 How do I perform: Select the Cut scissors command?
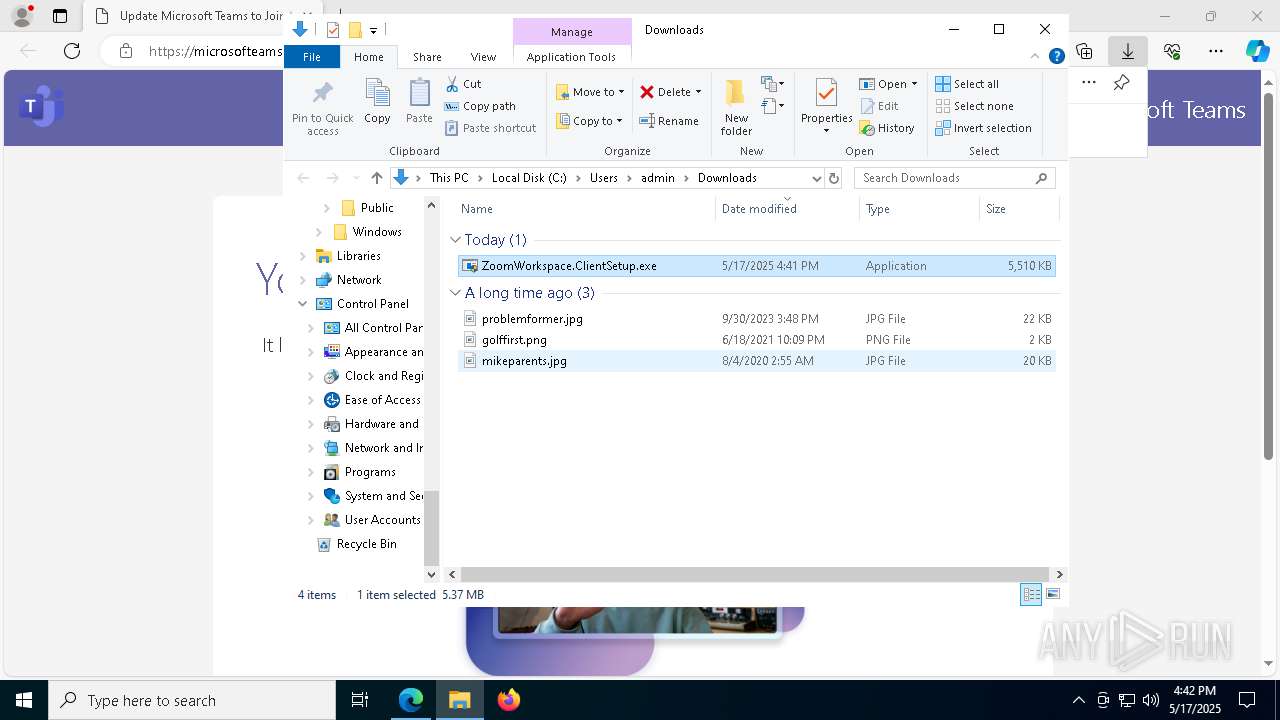(463, 84)
